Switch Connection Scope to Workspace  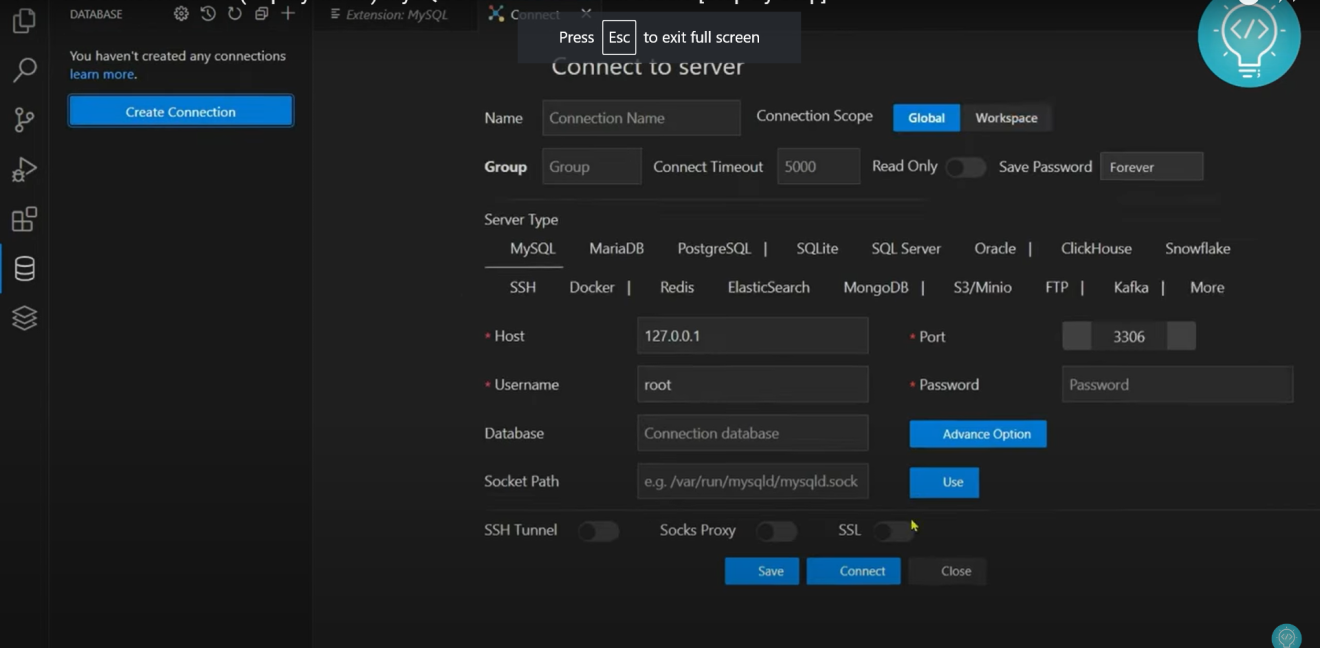(1006, 117)
